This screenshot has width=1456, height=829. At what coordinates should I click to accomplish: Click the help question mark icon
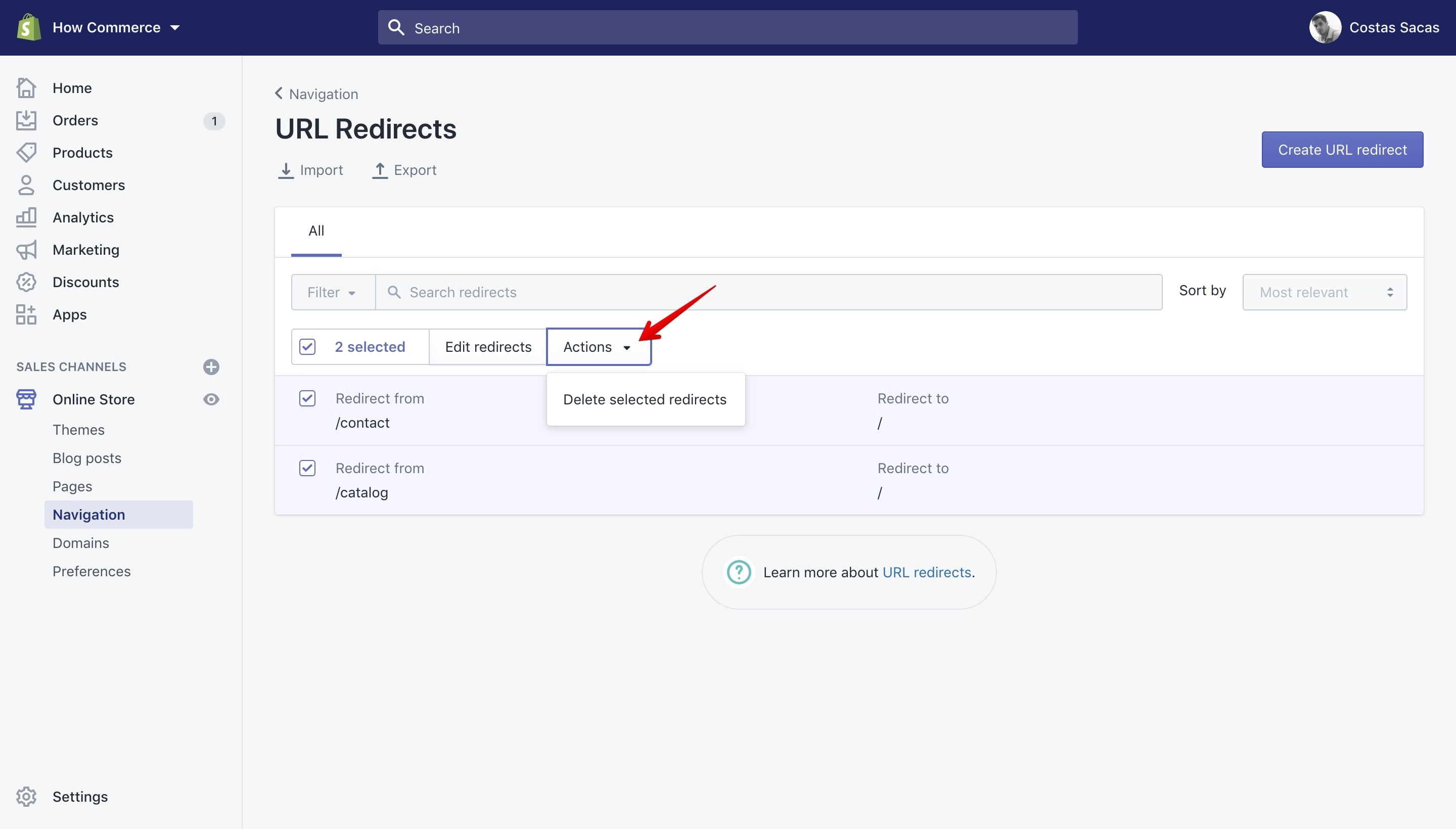click(739, 572)
